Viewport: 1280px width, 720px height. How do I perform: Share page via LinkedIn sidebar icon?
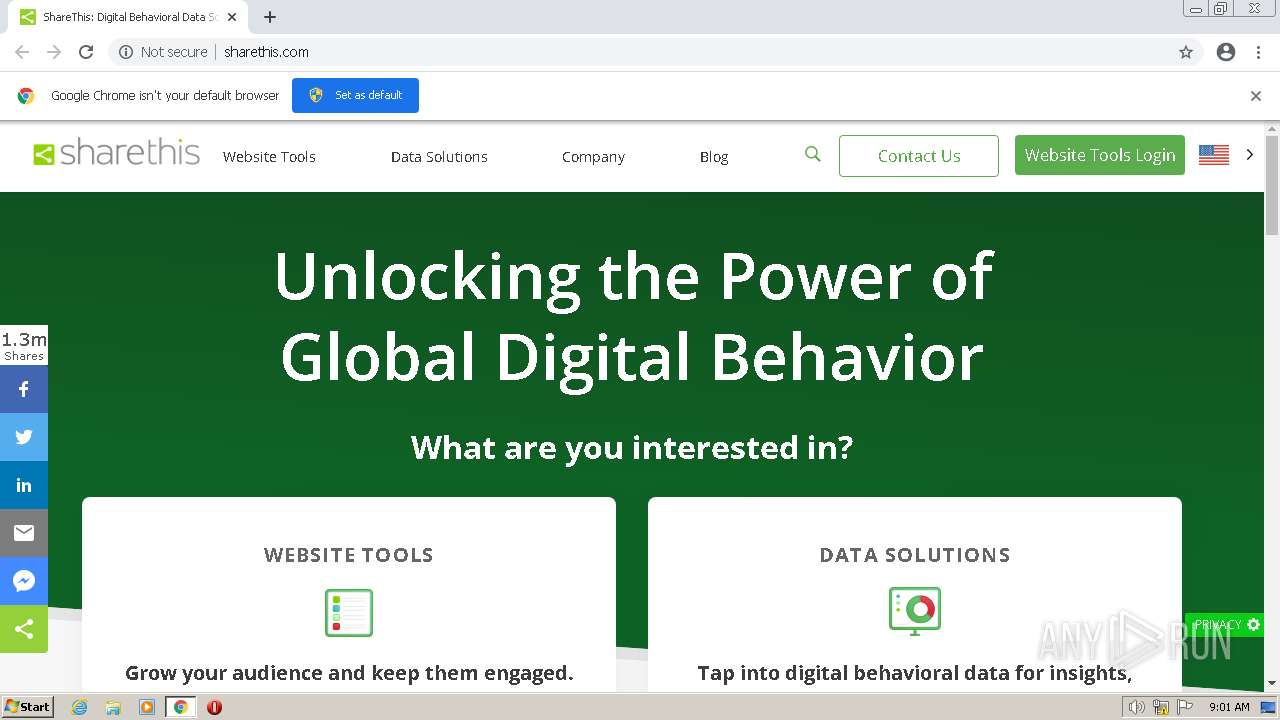24,485
